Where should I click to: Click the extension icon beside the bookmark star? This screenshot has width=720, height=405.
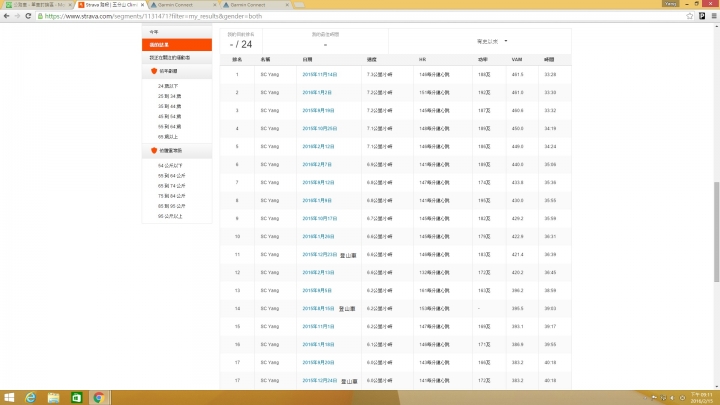click(702, 16)
